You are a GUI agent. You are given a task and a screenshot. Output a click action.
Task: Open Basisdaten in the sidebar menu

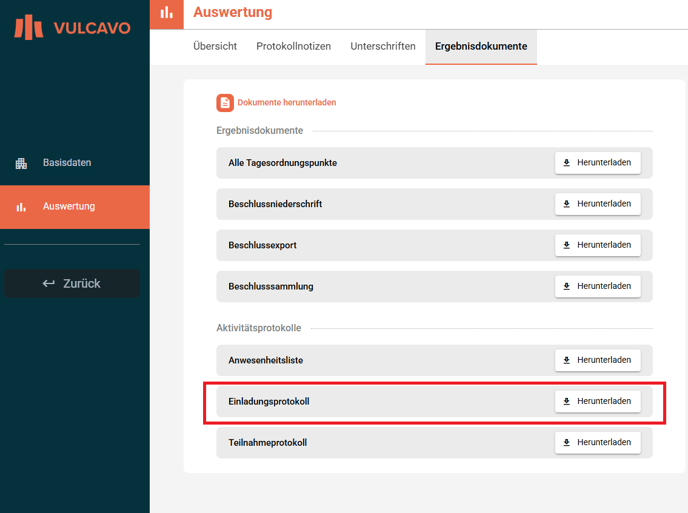point(67,163)
